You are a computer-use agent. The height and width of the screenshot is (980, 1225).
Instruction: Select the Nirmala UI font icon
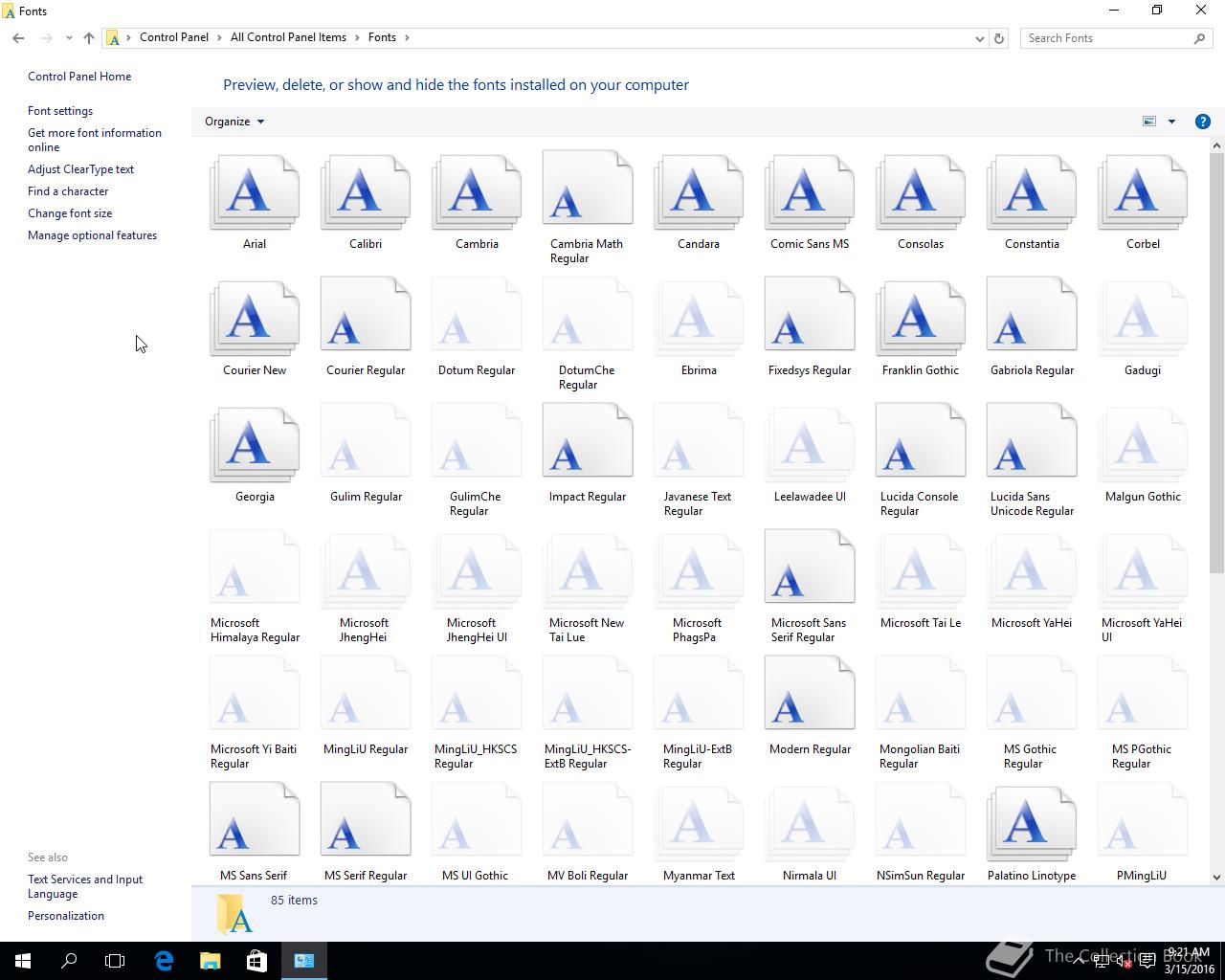[809, 823]
